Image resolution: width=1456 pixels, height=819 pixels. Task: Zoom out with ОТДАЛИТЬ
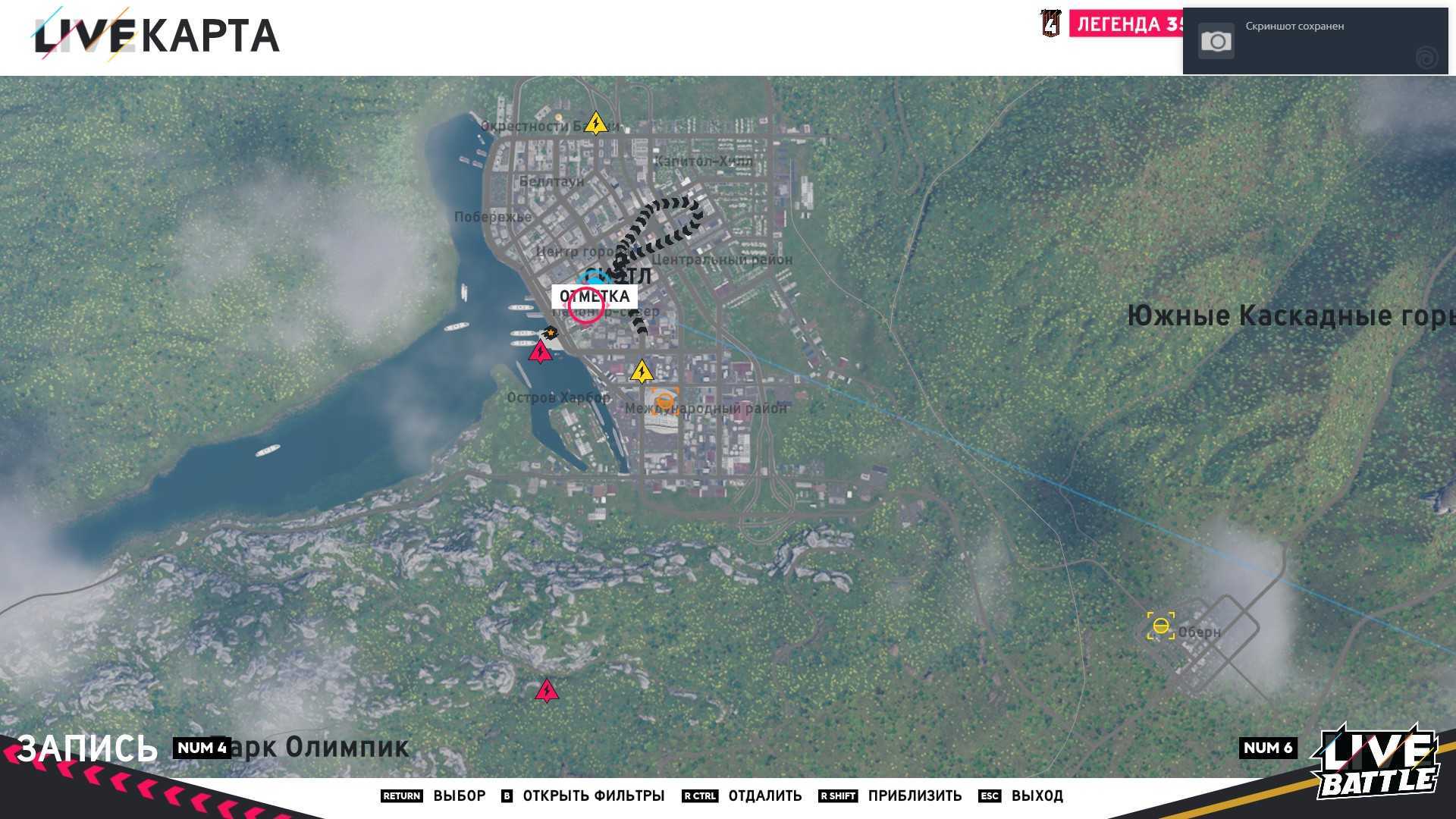(764, 795)
